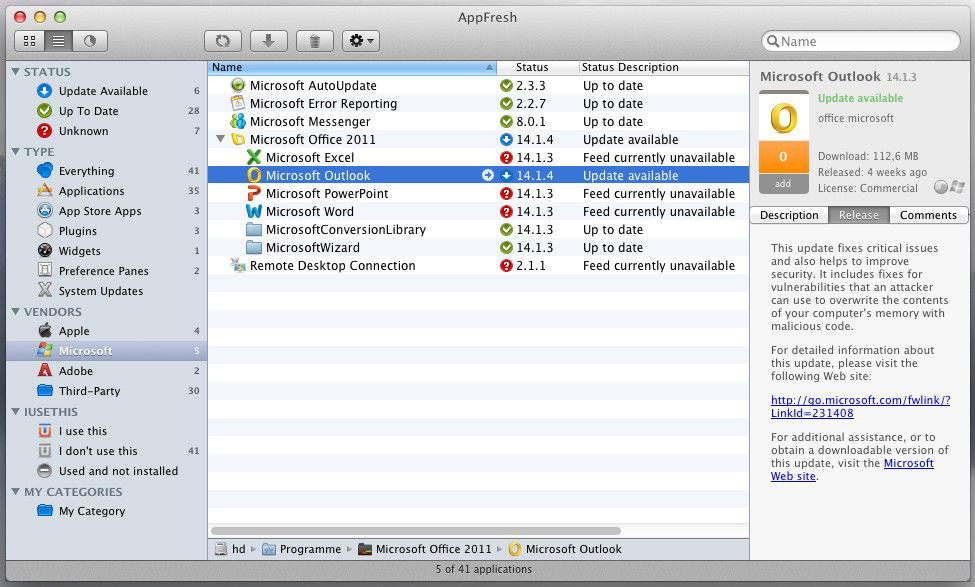Select Update Available status filter

point(106,91)
